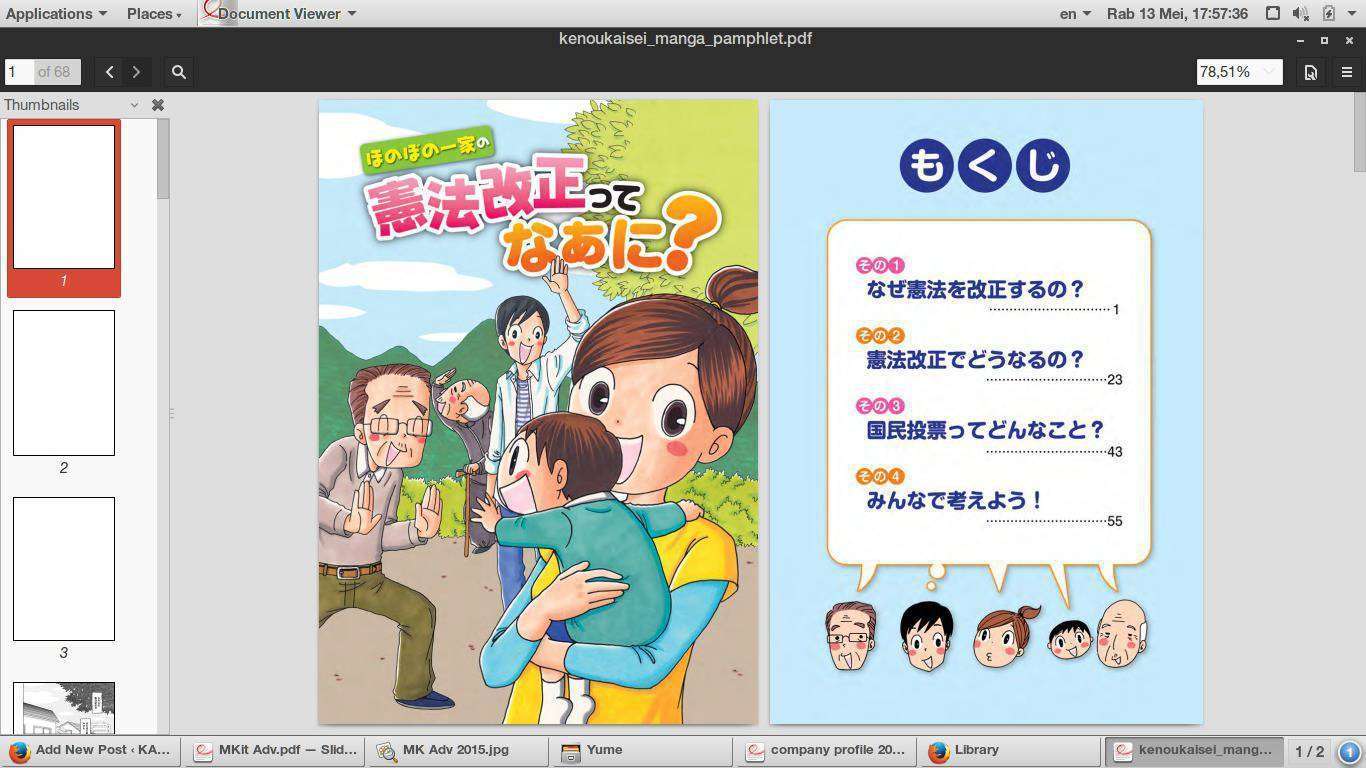Open the find search icon

tap(179, 72)
